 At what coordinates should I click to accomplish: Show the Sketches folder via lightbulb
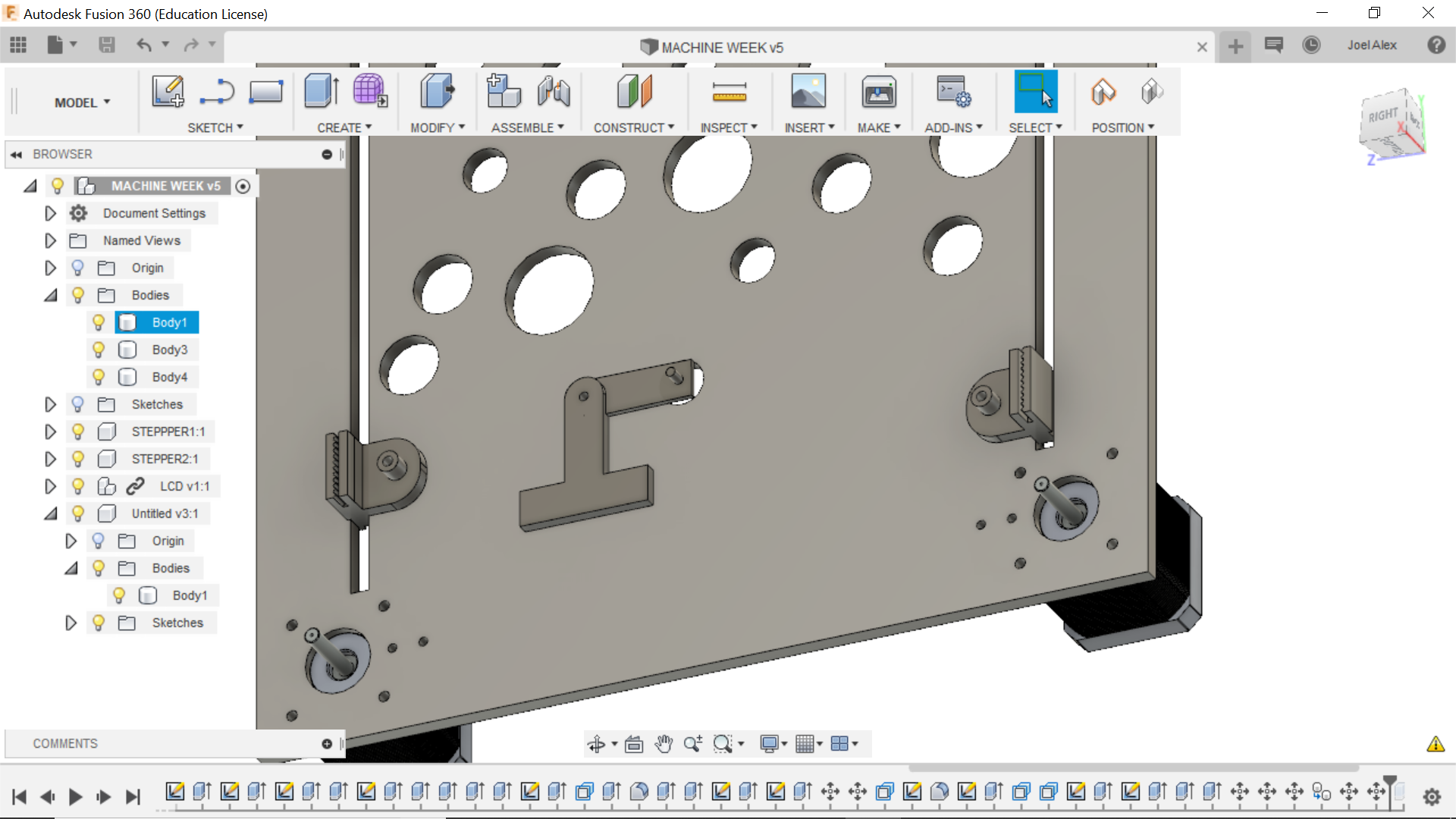(x=78, y=404)
